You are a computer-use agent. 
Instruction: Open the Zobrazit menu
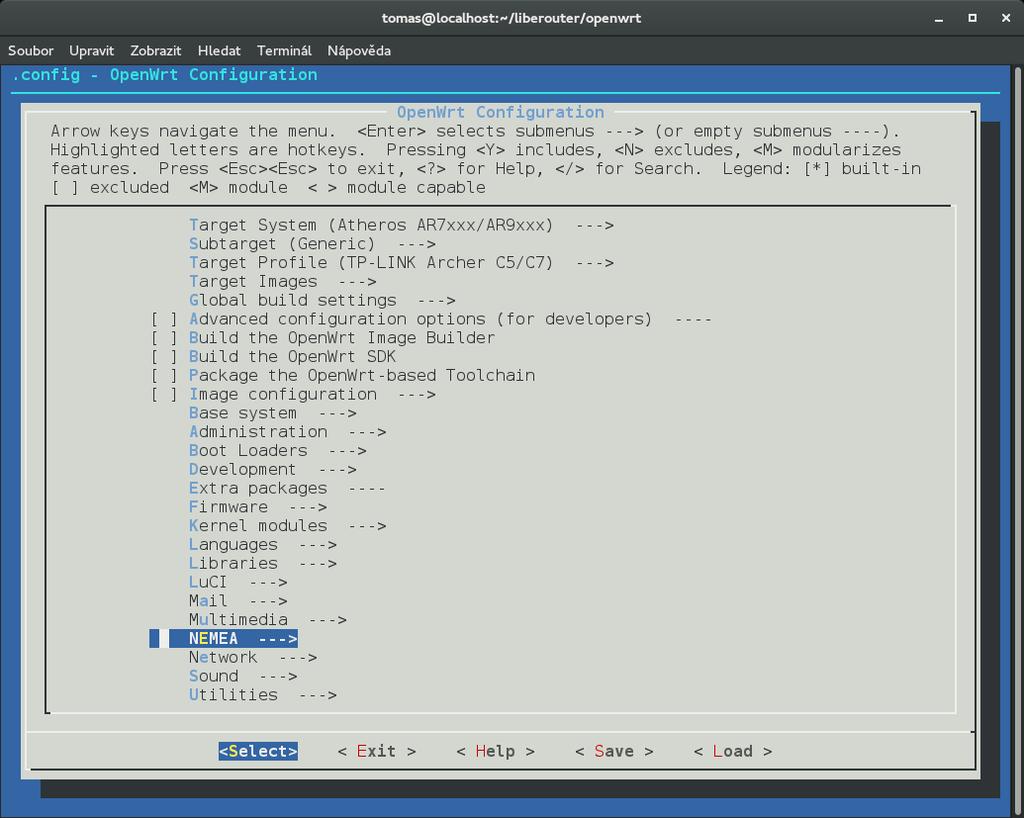[x=155, y=50]
